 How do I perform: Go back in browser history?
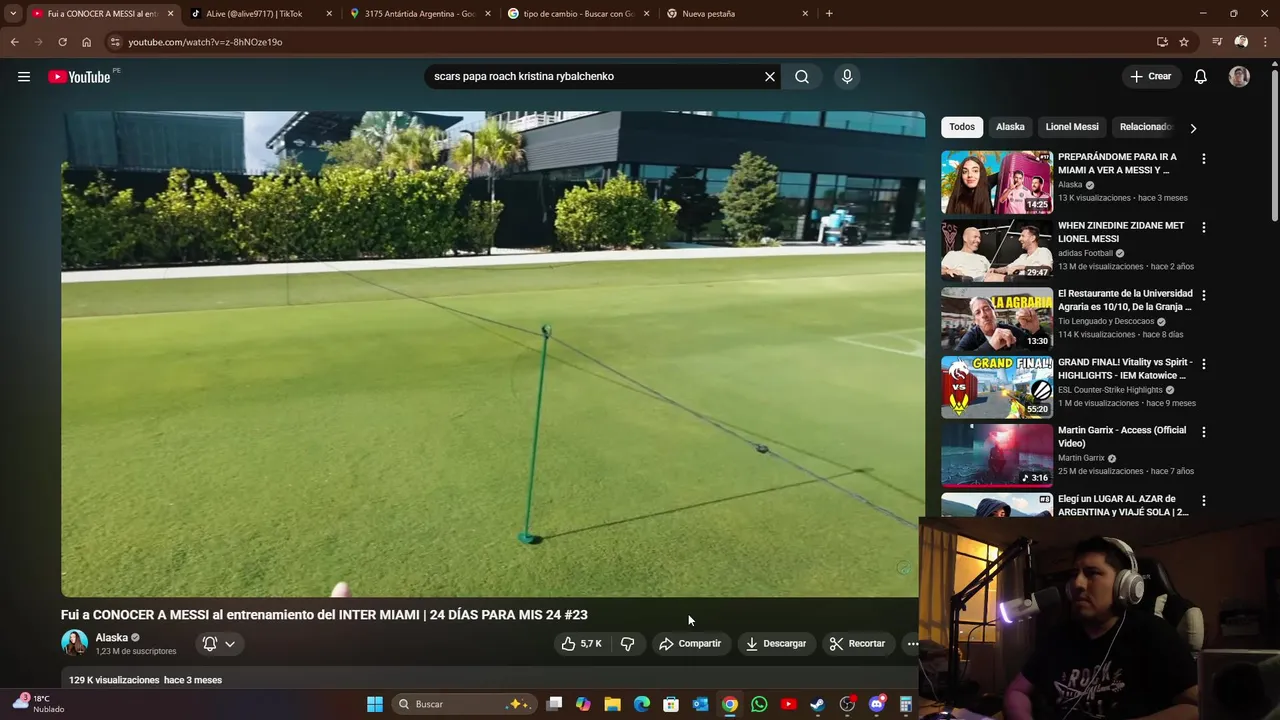click(14, 42)
